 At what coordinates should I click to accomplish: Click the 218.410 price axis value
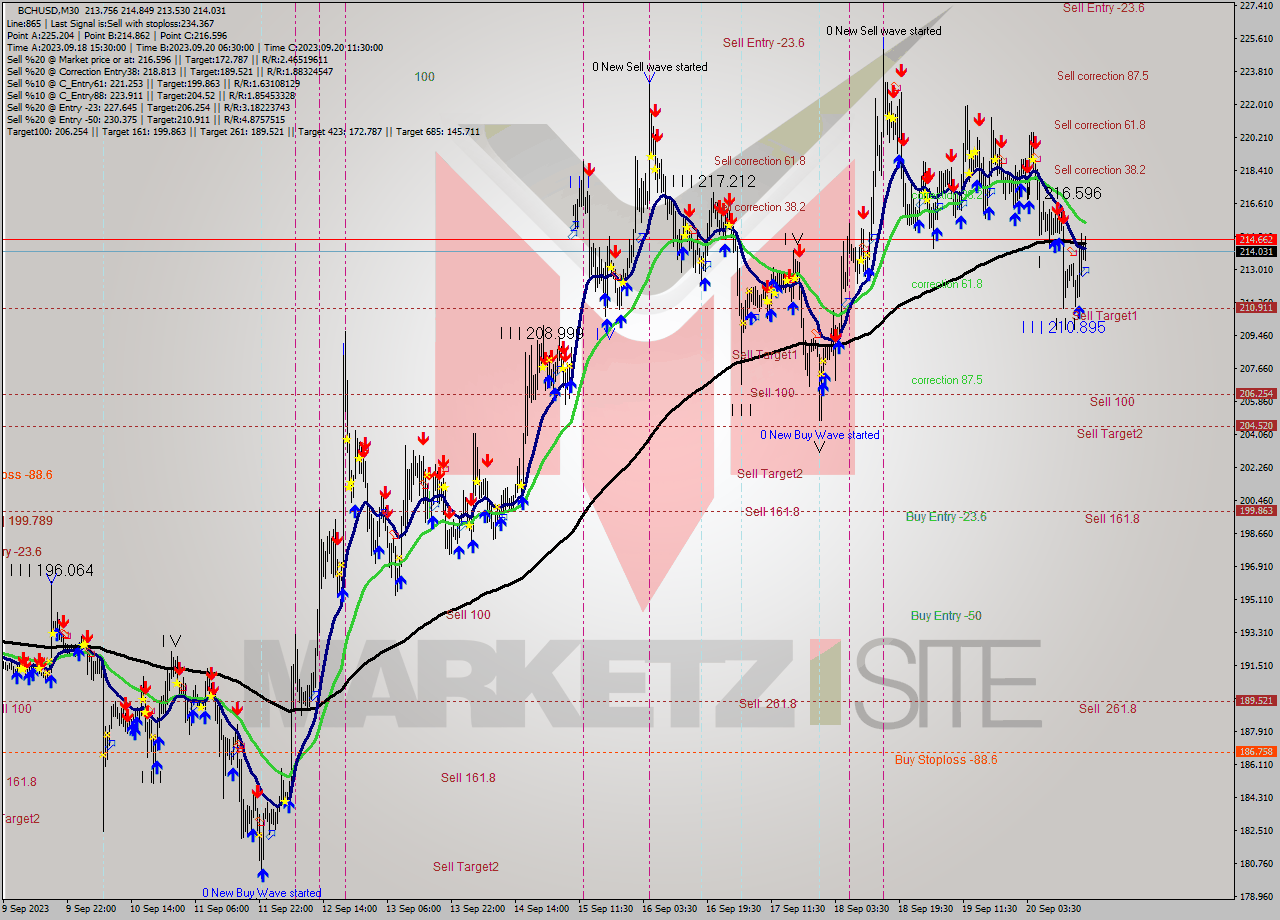coord(1256,171)
